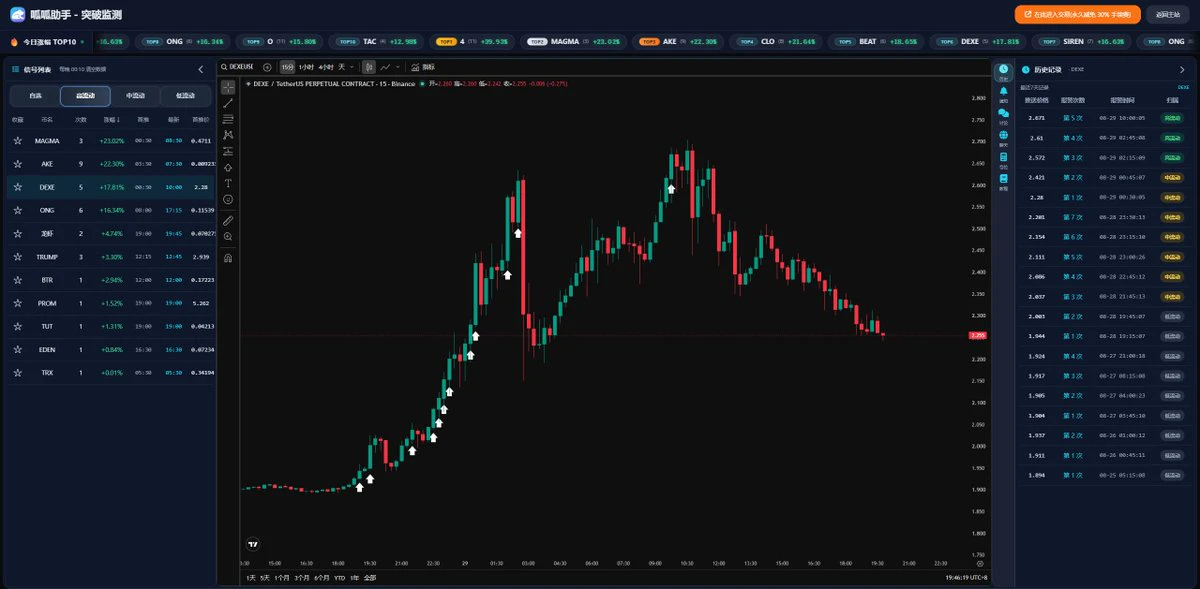Open the chart style dropdown arrow
The height and width of the screenshot is (589, 1200).
[398, 67]
